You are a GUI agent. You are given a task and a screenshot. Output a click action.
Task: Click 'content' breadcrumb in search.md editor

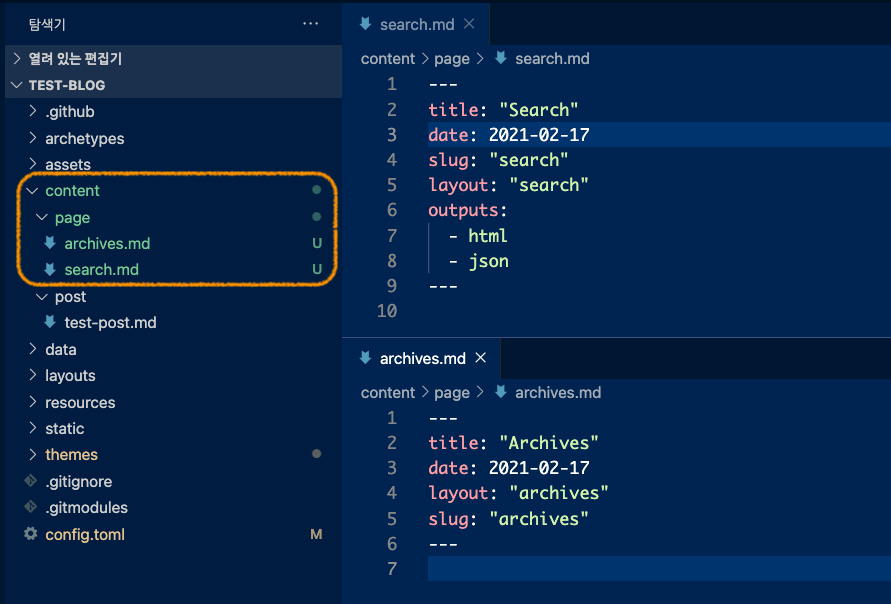[387, 59]
